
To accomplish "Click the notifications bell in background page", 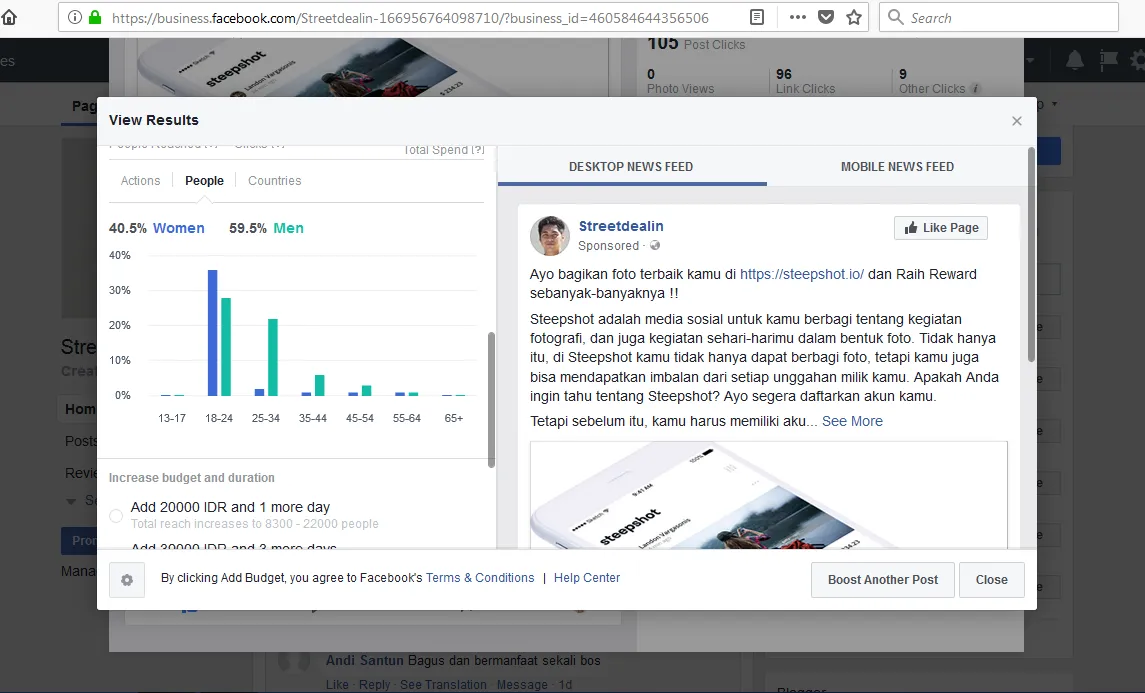I will click(x=1074, y=61).
